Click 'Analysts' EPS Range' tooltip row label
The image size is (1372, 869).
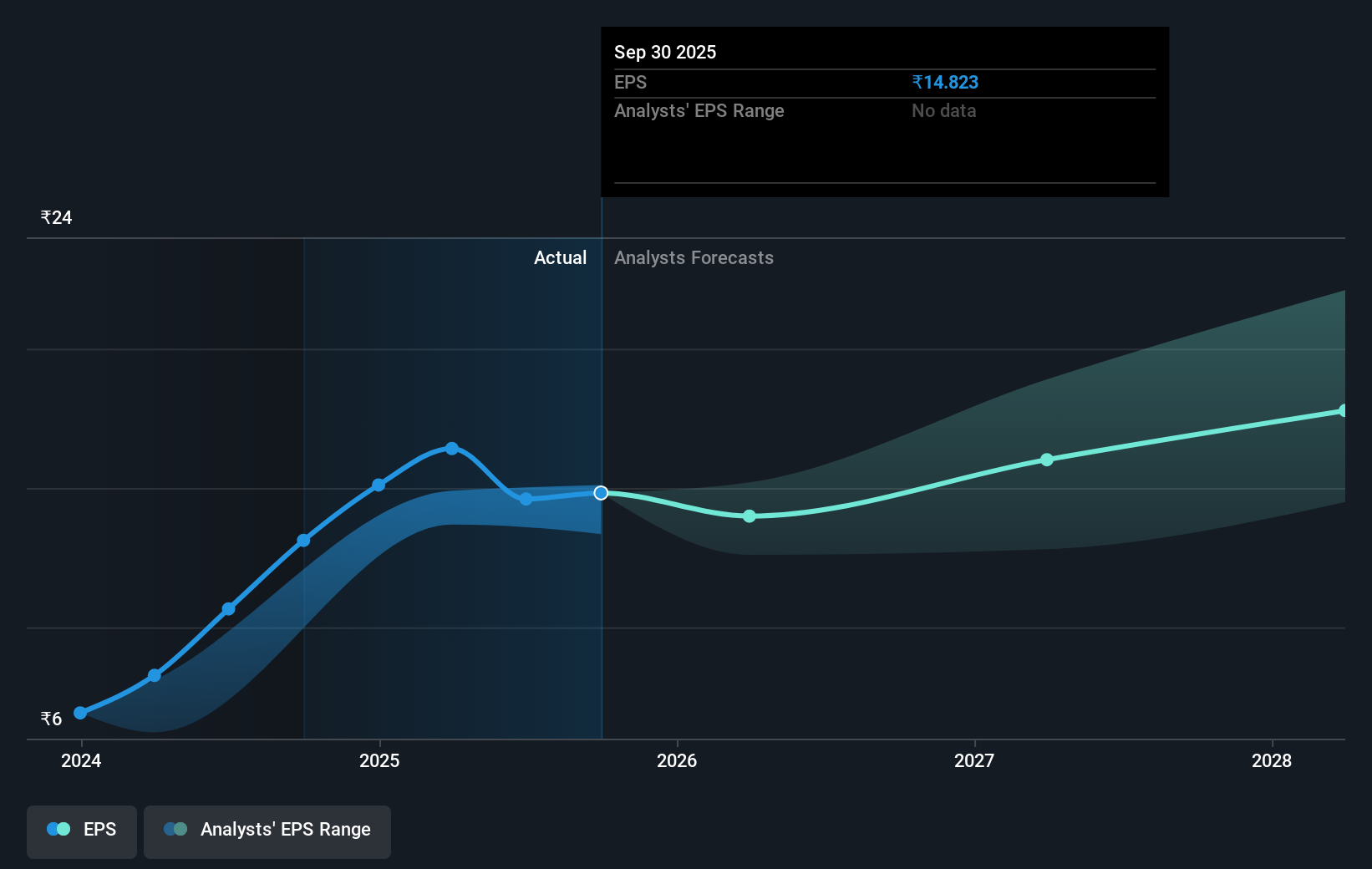pyautogui.click(x=699, y=110)
